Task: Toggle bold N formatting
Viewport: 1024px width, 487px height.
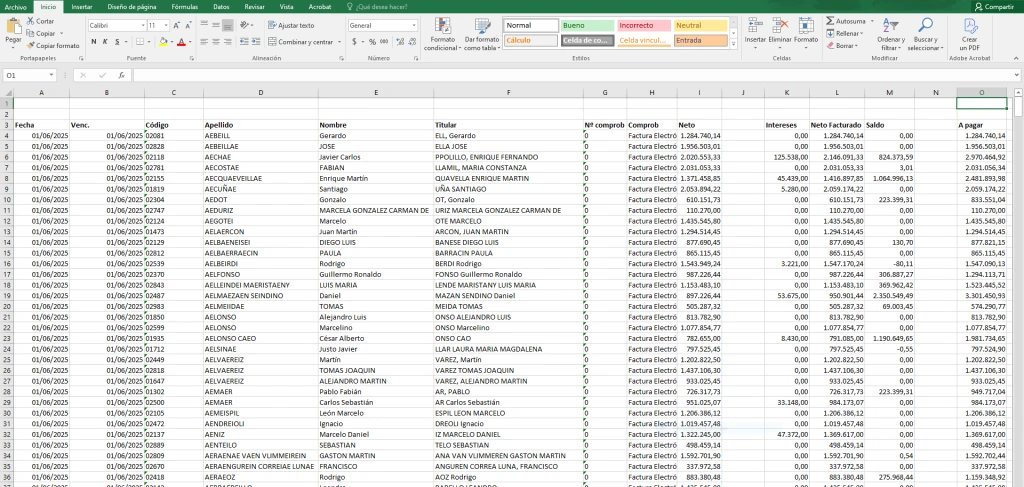Action: [93, 42]
